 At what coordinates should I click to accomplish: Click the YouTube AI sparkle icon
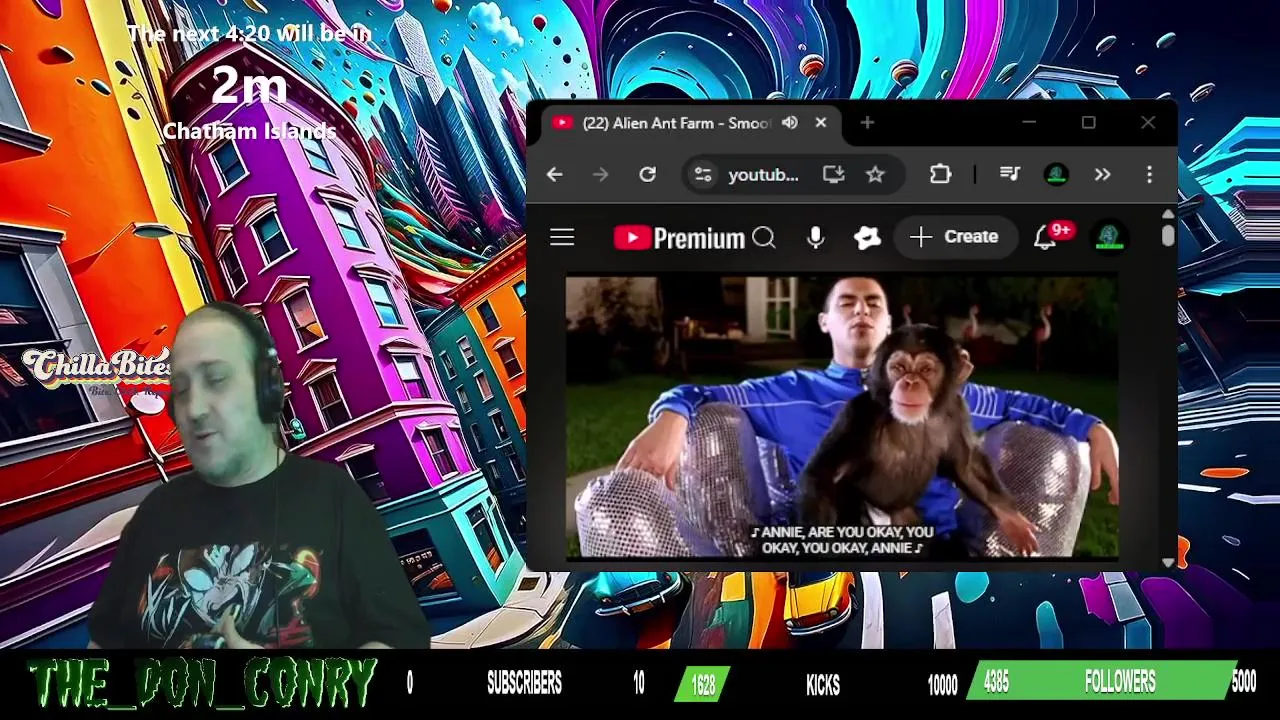867,237
